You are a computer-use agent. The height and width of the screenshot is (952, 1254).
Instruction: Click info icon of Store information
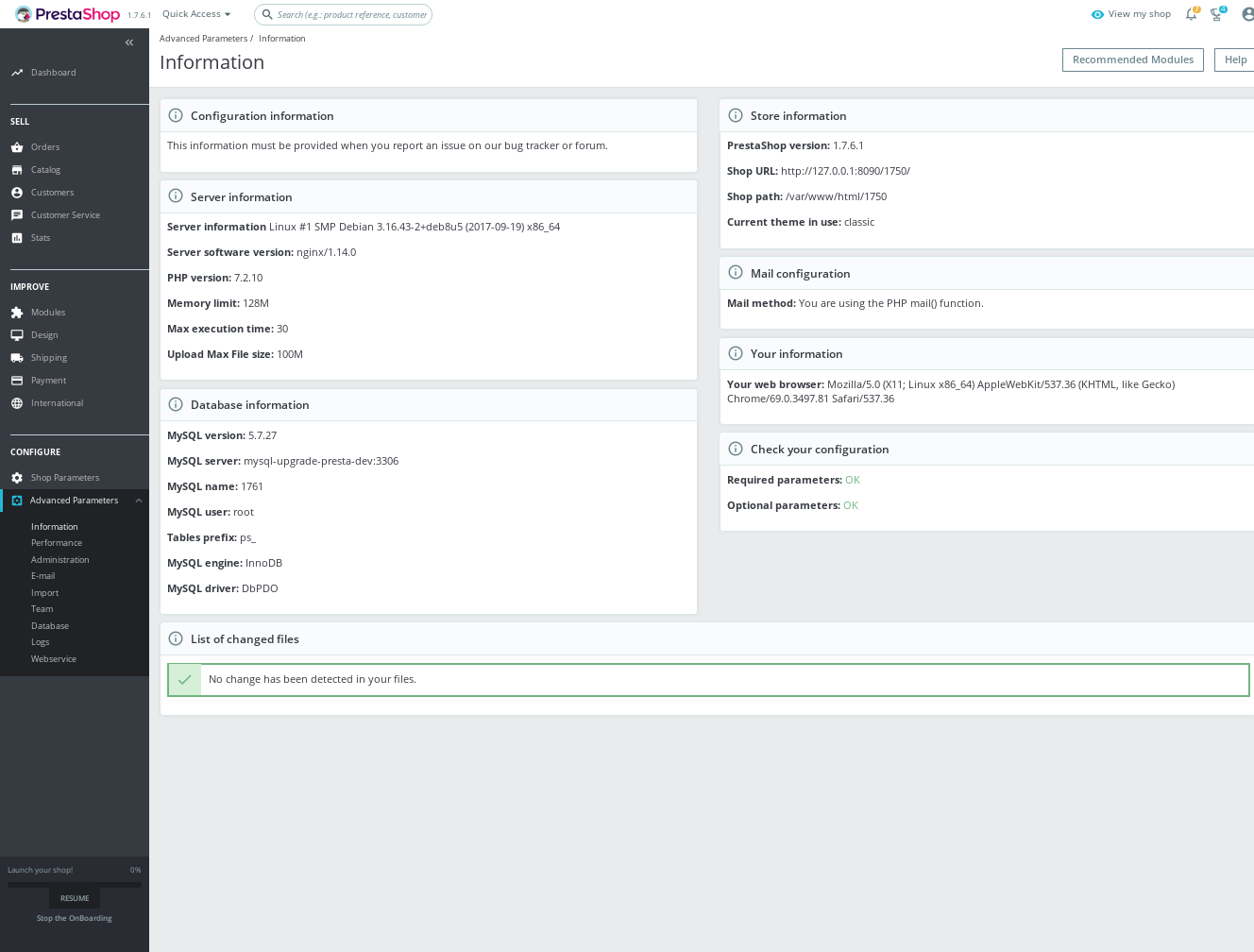pos(736,115)
